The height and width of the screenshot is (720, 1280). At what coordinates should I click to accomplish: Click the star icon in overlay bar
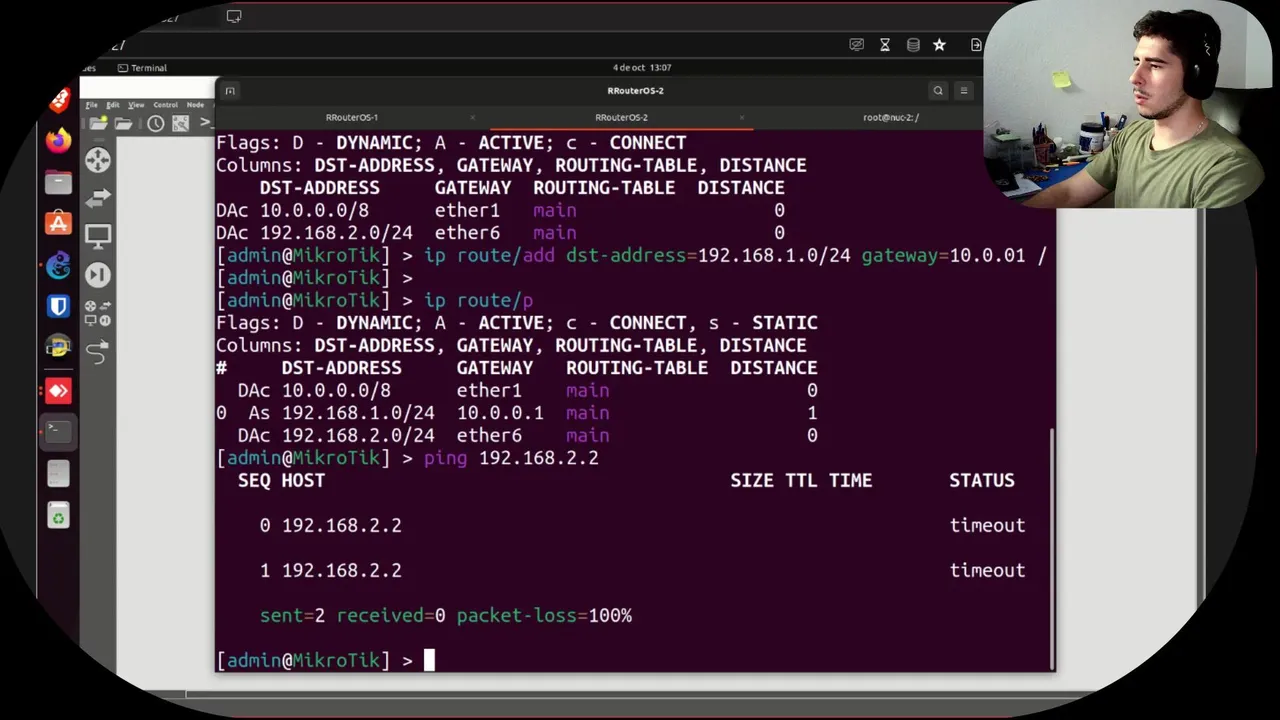coord(939,45)
